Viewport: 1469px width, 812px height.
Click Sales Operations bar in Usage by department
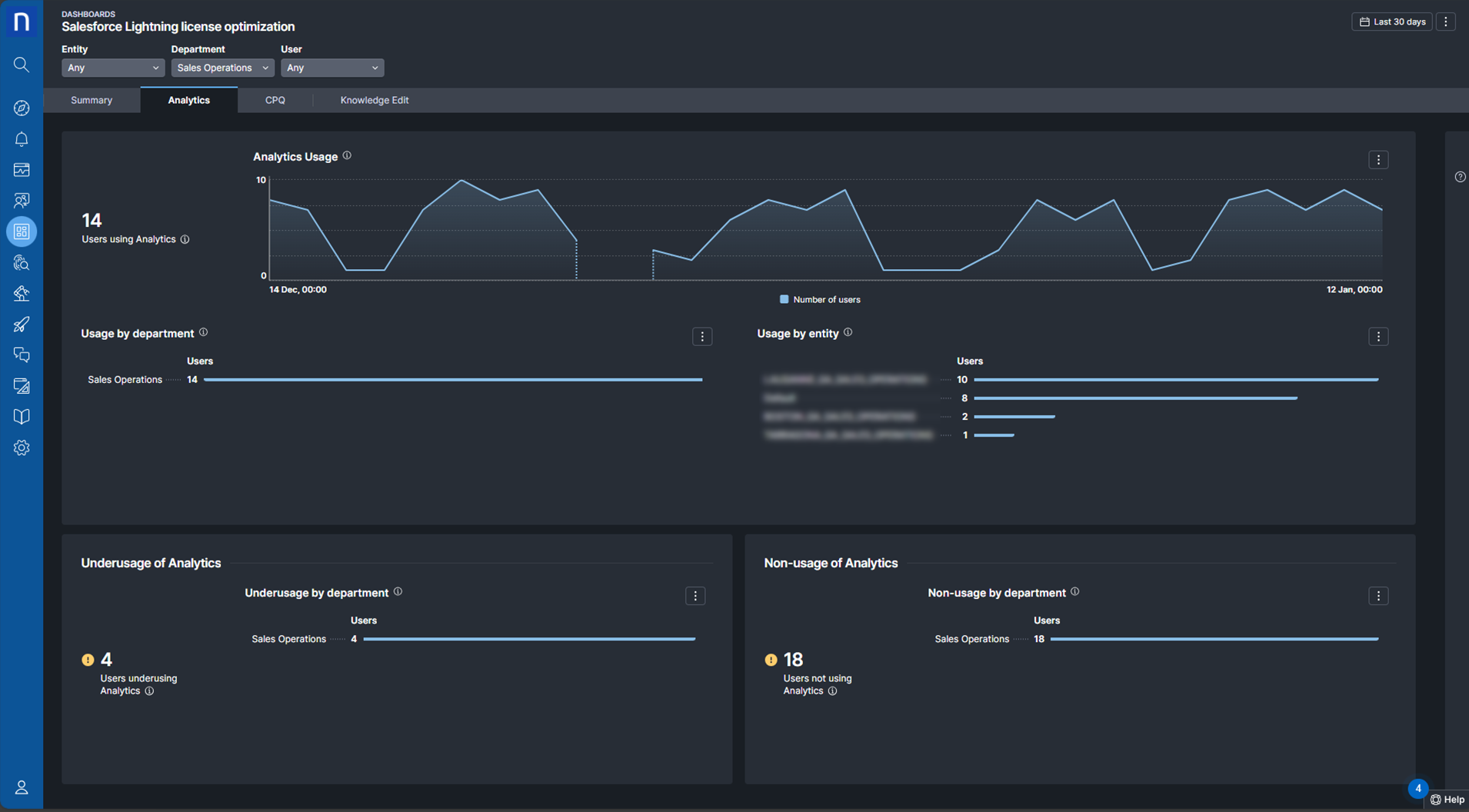click(453, 379)
